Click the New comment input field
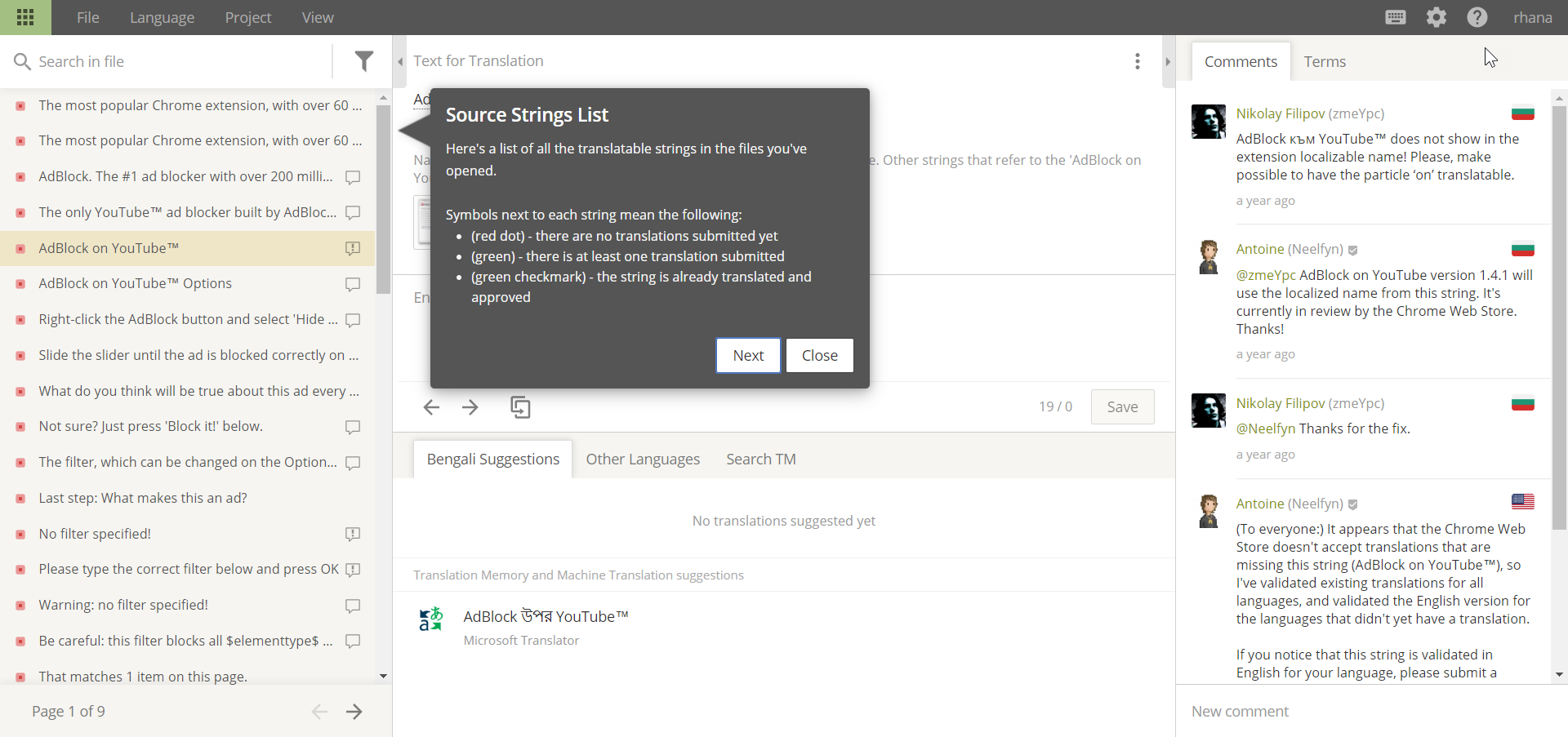The image size is (1568, 737). (x=1372, y=711)
